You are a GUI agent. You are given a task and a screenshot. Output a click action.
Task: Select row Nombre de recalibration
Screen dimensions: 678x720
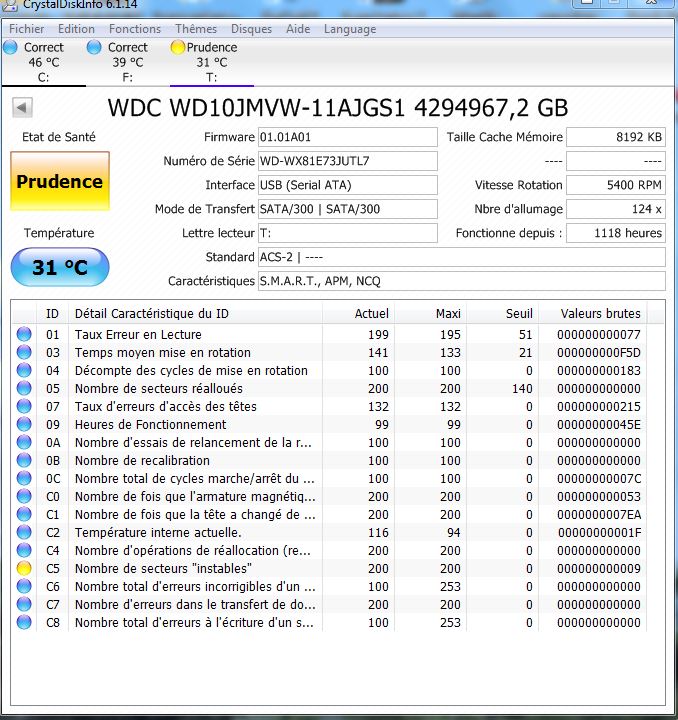tap(329, 460)
